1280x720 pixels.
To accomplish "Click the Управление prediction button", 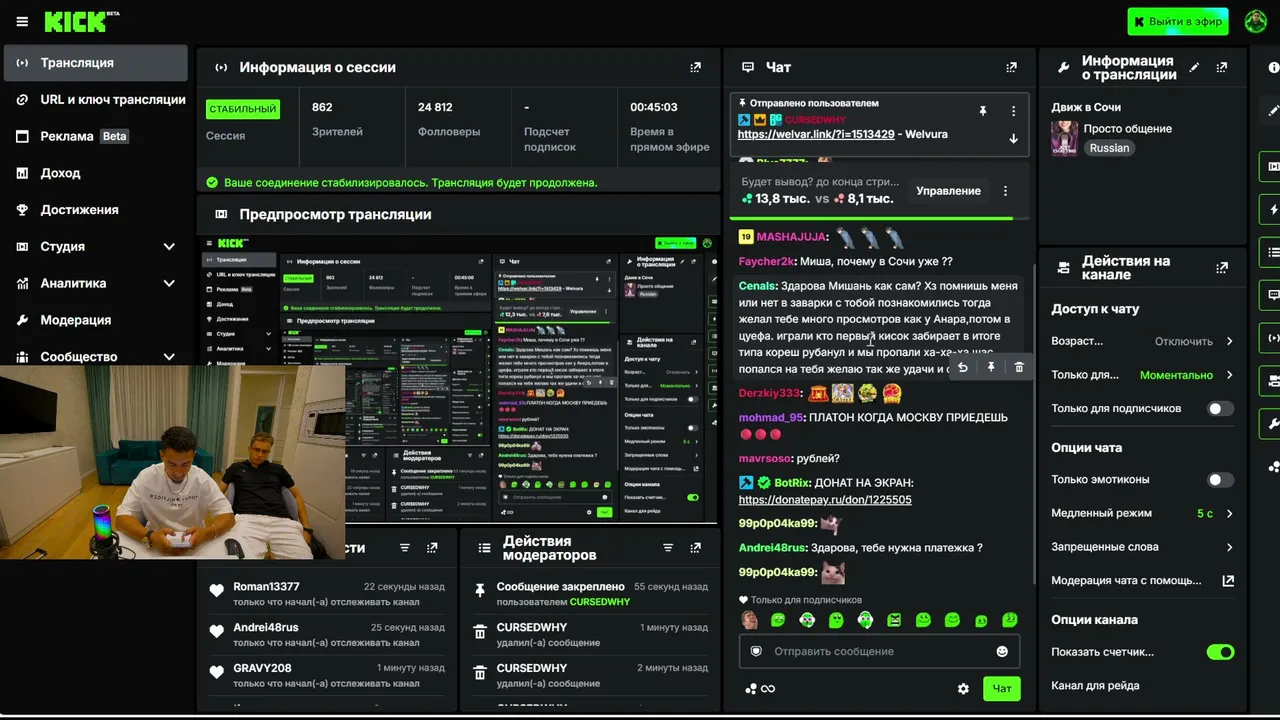I will [948, 191].
